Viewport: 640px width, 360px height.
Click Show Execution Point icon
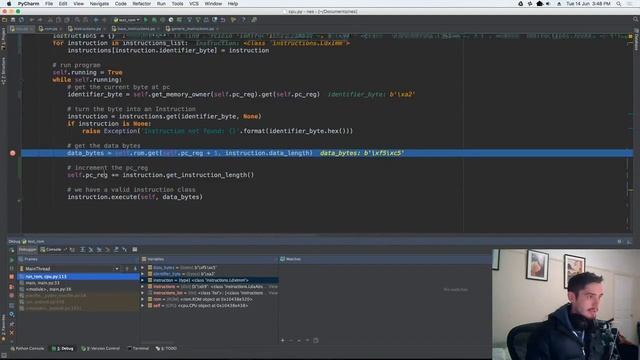click(72, 249)
